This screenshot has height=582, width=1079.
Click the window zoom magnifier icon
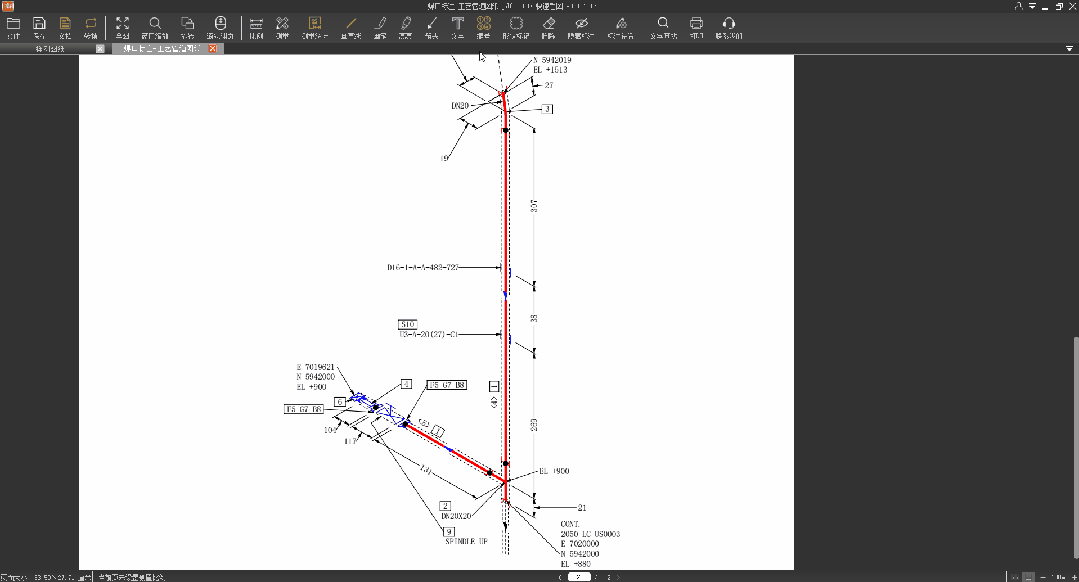point(155,23)
